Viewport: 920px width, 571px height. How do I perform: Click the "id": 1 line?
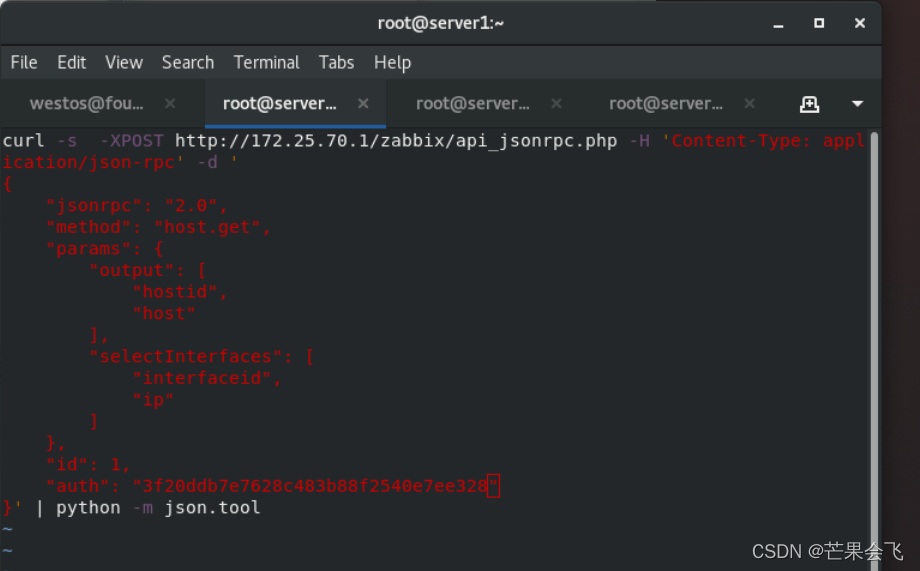tap(89, 465)
